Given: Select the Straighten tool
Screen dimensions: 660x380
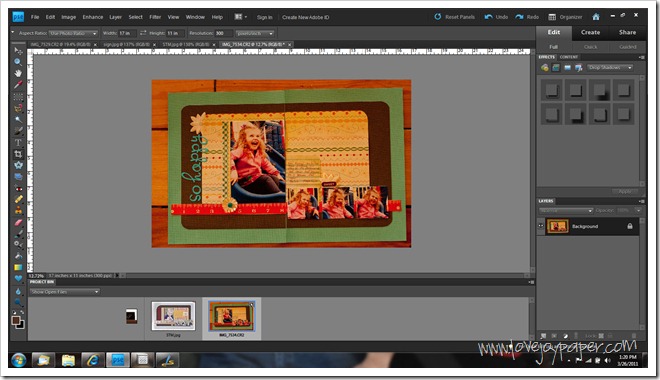Looking at the screenshot, I should [18, 176].
